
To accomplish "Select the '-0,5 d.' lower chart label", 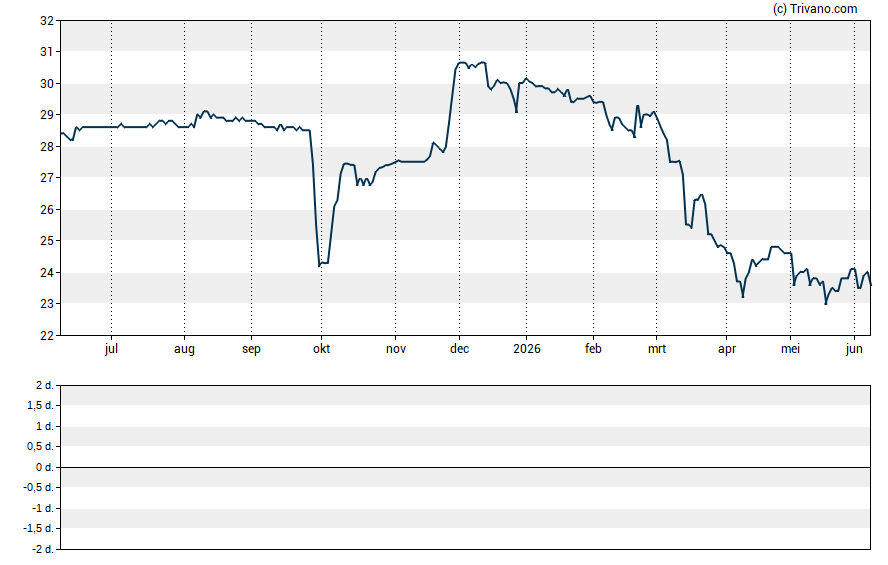I will [x=39, y=487].
